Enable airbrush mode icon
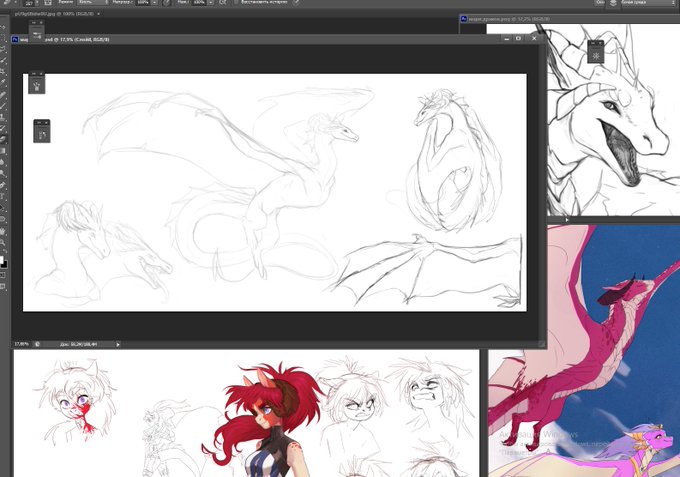 222,2
